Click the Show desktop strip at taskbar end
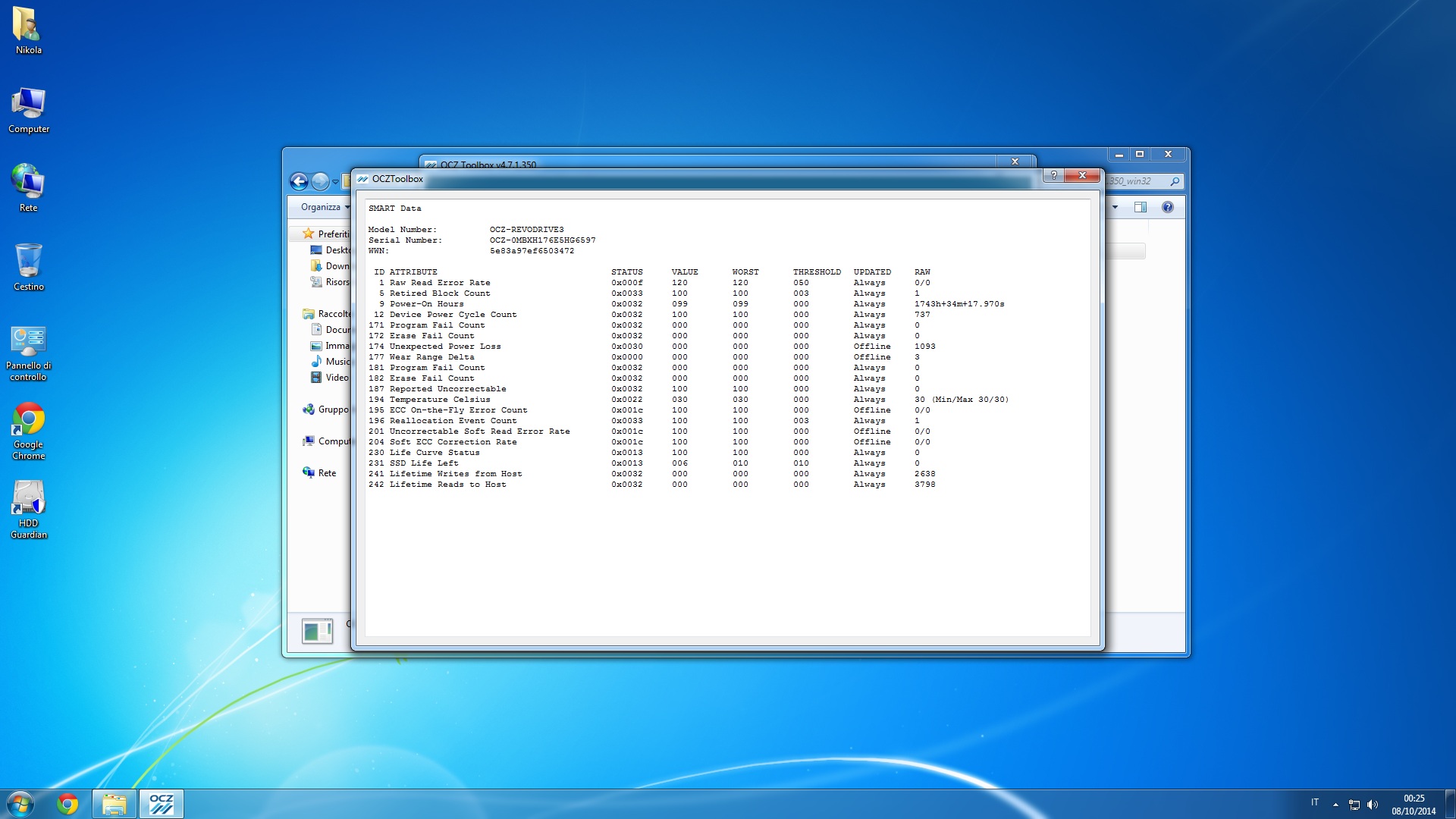The width and height of the screenshot is (1456, 819). pyautogui.click(x=1450, y=804)
